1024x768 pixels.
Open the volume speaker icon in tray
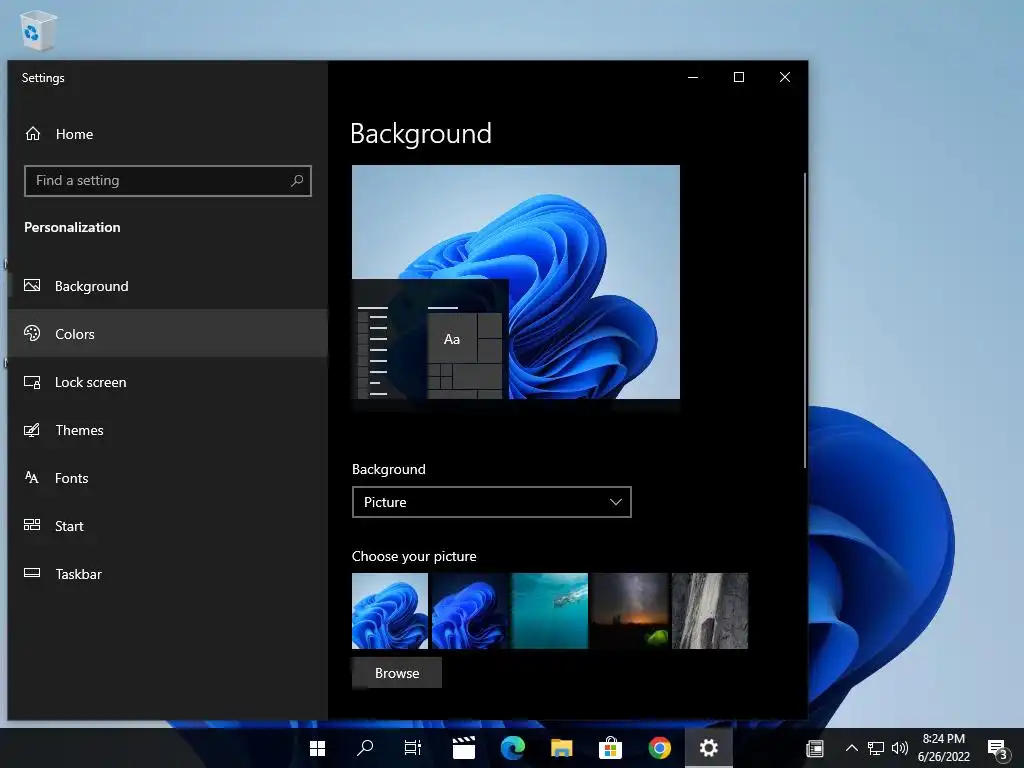pos(899,748)
